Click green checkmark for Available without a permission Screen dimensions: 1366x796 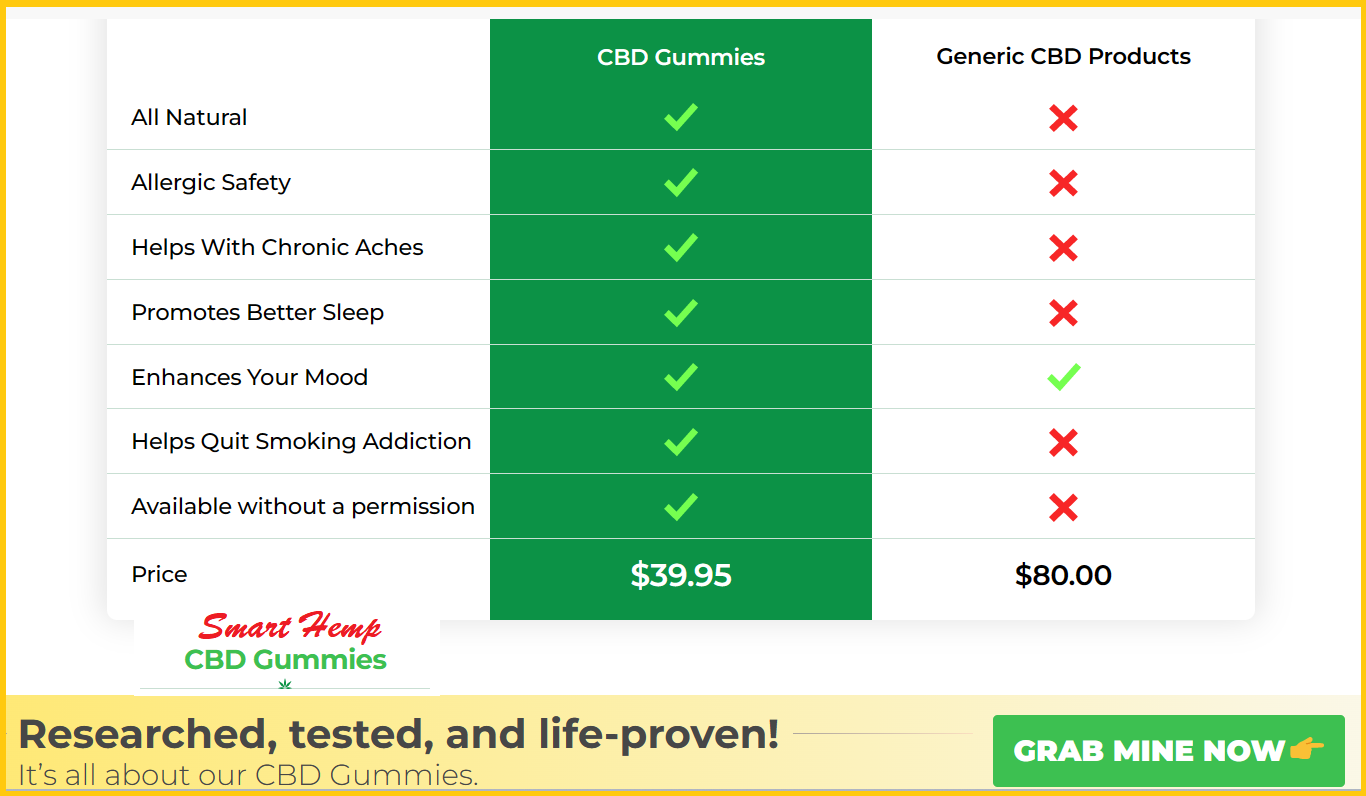pos(681,506)
